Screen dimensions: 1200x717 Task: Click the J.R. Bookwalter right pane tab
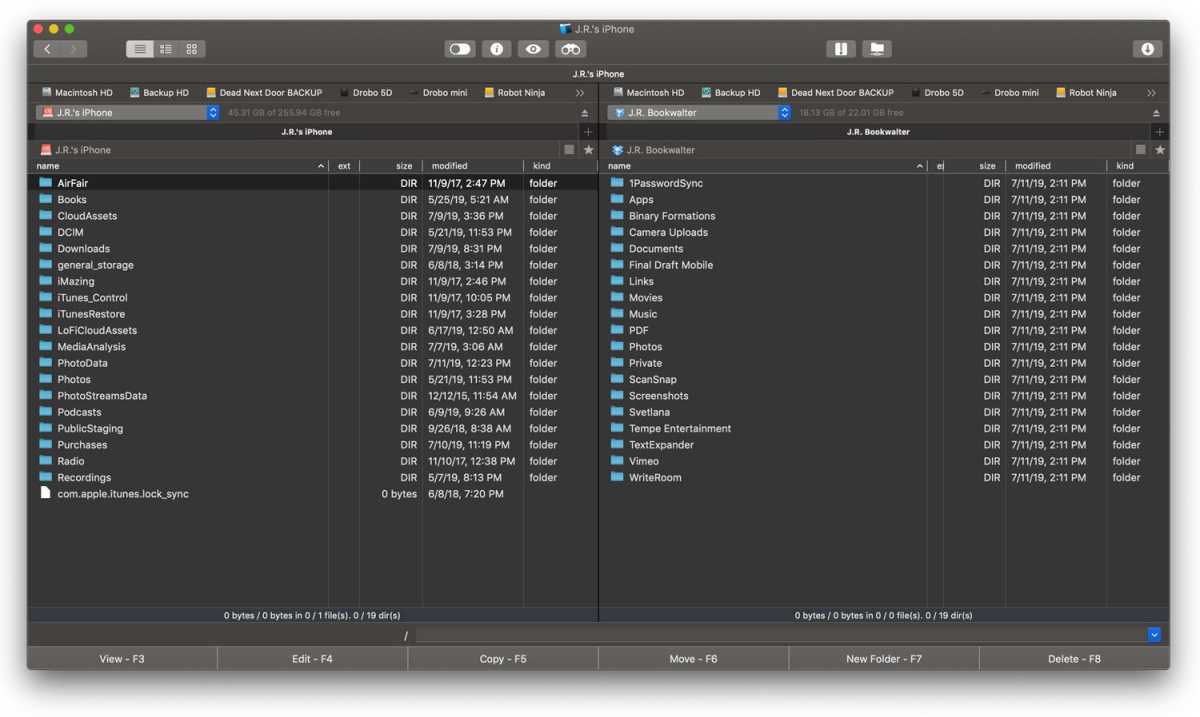coord(878,132)
